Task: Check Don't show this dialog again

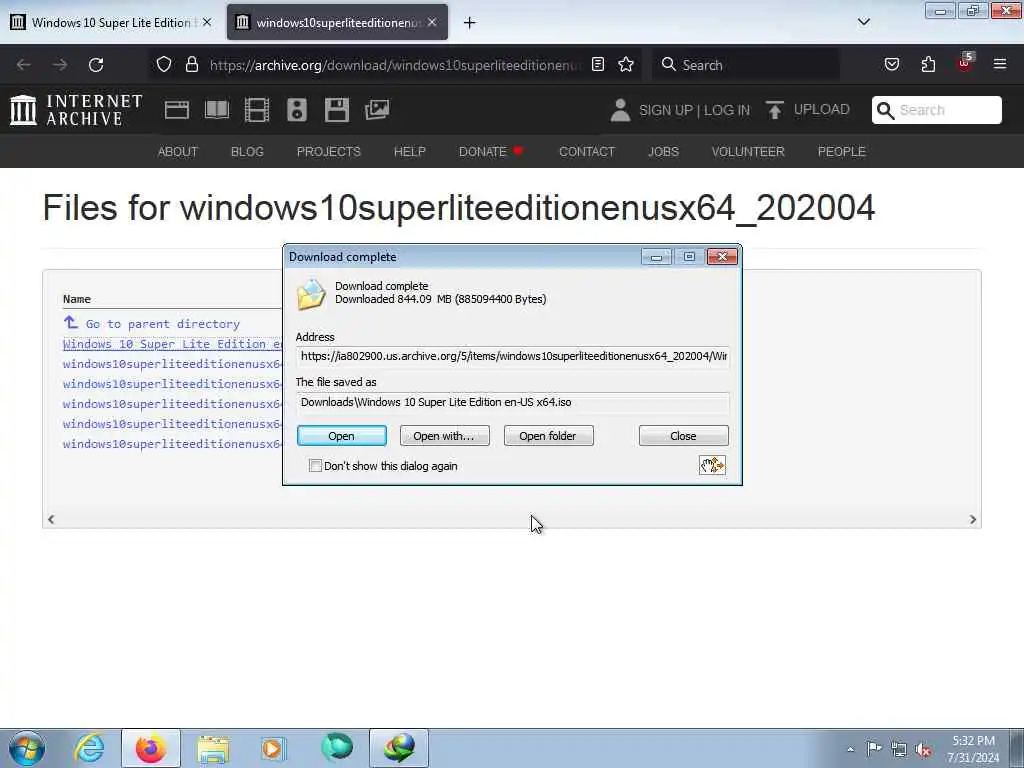Action: [315, 466]
